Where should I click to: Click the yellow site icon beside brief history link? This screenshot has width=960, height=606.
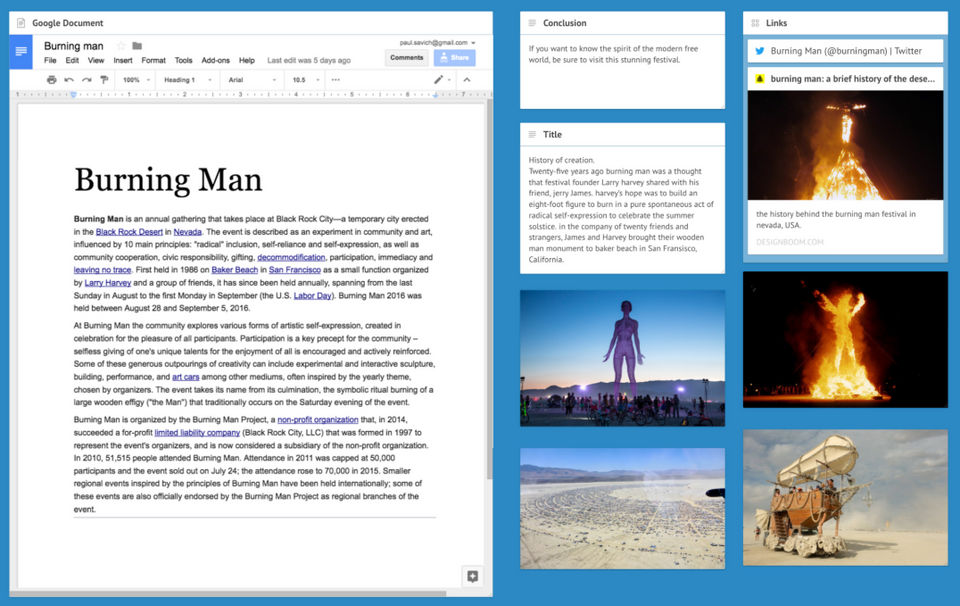759,79
